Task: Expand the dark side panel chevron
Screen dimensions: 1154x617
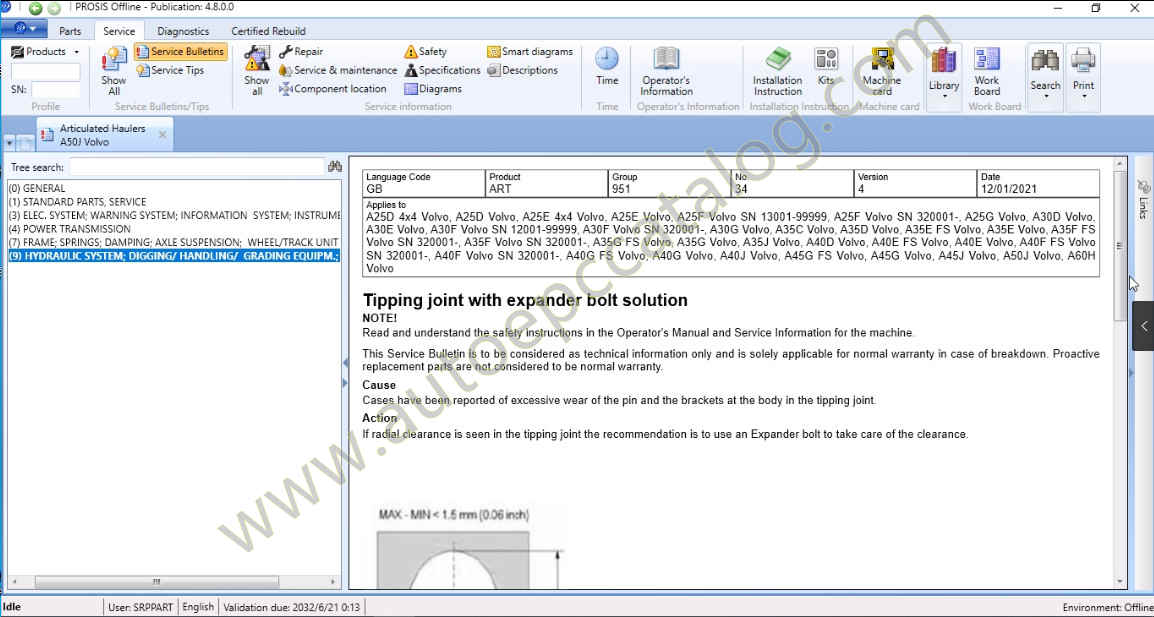Action: coord(1144,325)
